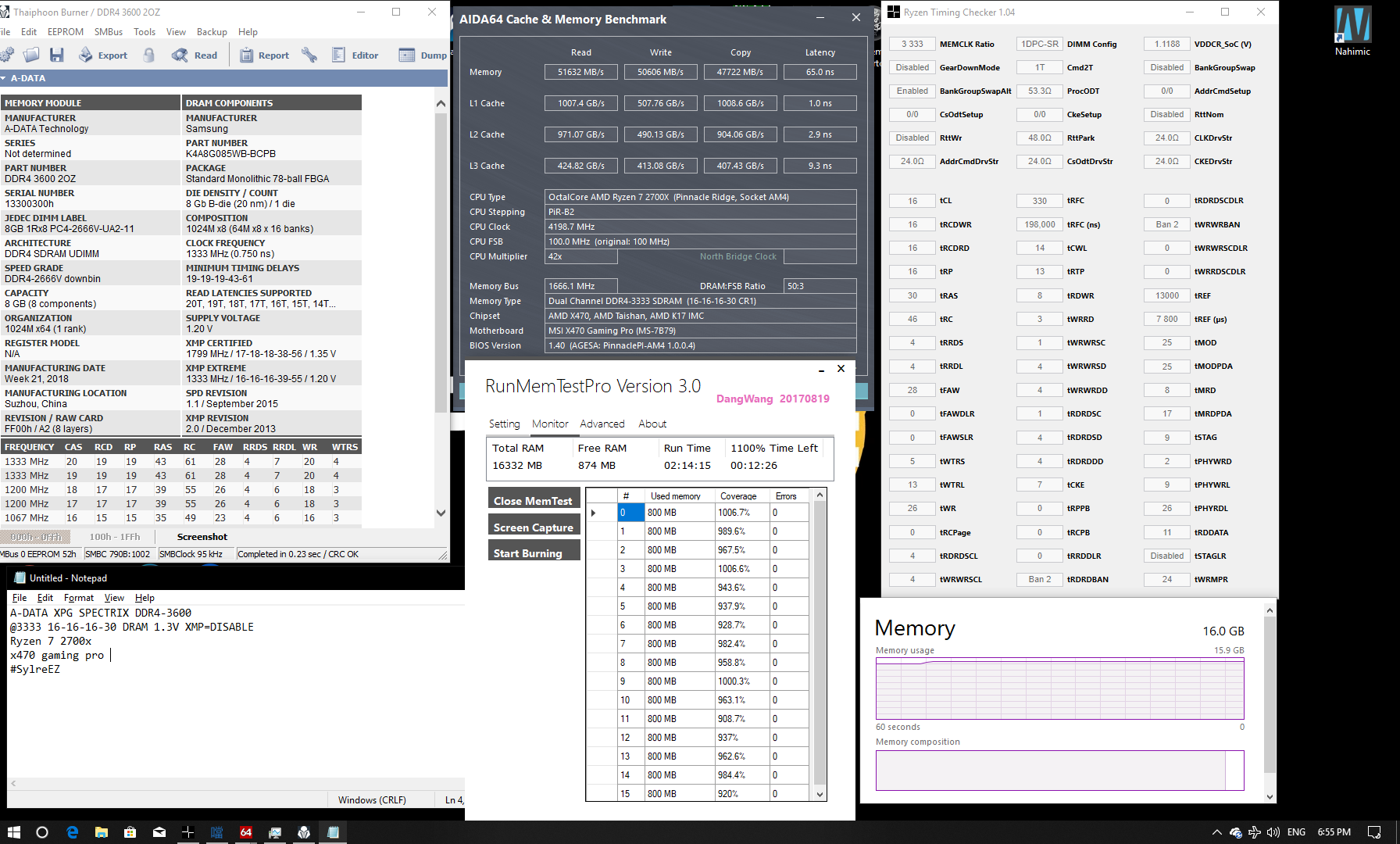Open the Windows Start menu

(13, 832)
